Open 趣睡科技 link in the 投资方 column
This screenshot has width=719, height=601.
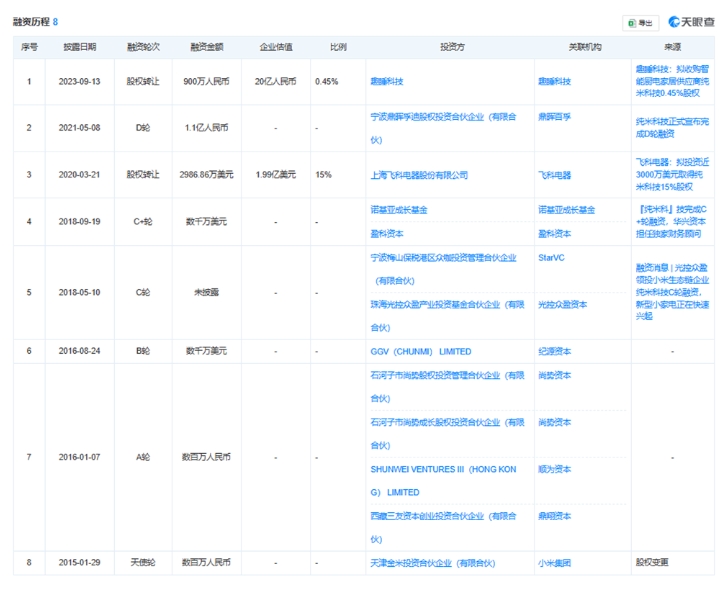point(387,82)
